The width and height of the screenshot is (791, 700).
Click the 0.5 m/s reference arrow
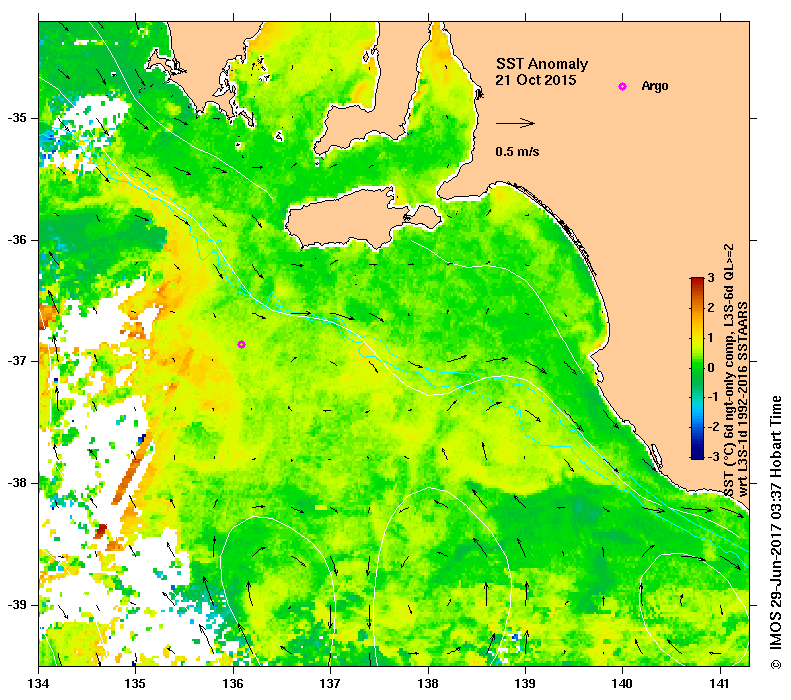pyautogui.click(x=515, y=123)
